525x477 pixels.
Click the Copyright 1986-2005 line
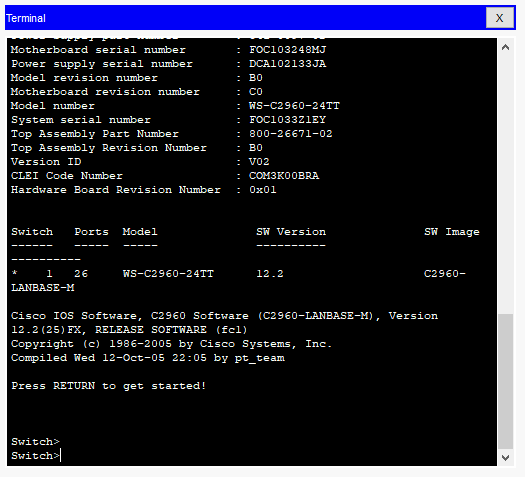point(171,344)
